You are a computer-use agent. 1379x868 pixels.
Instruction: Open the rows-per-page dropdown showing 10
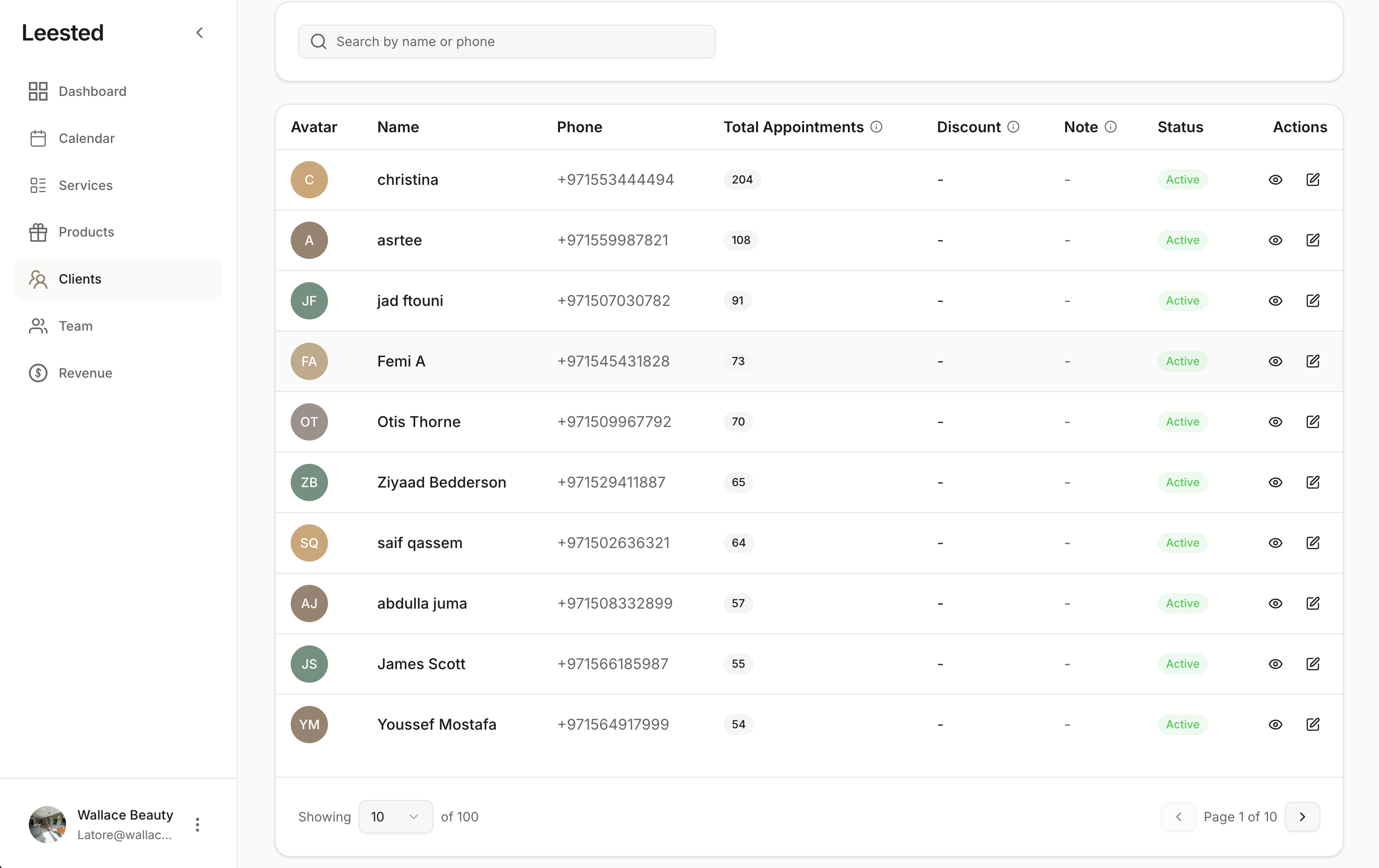pyautogui.click(x=395, y=816)
